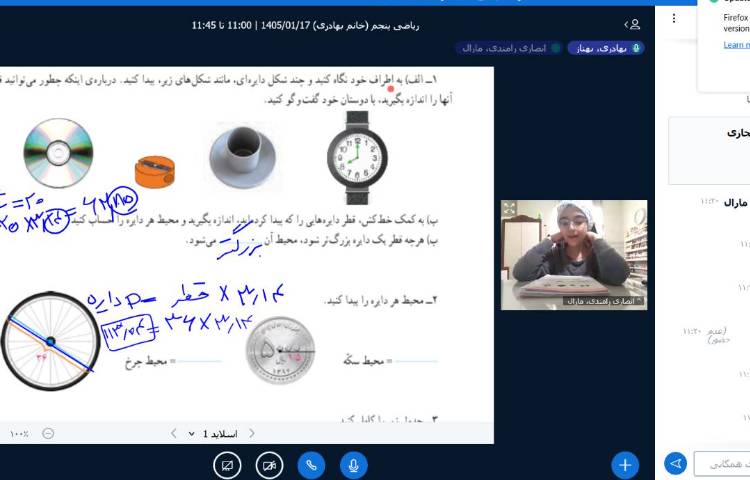Viewport: 750px width, 480px height.
Task: Click the screen share button
Action: [227, 465]
